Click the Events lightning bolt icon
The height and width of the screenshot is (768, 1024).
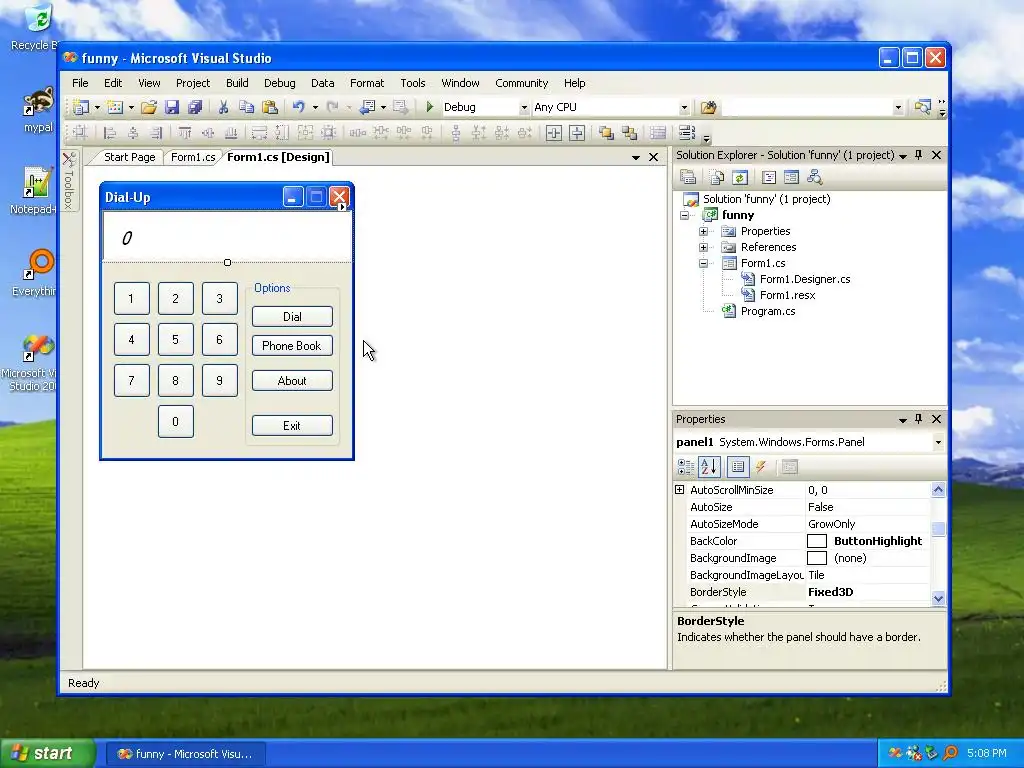(761, 466)
